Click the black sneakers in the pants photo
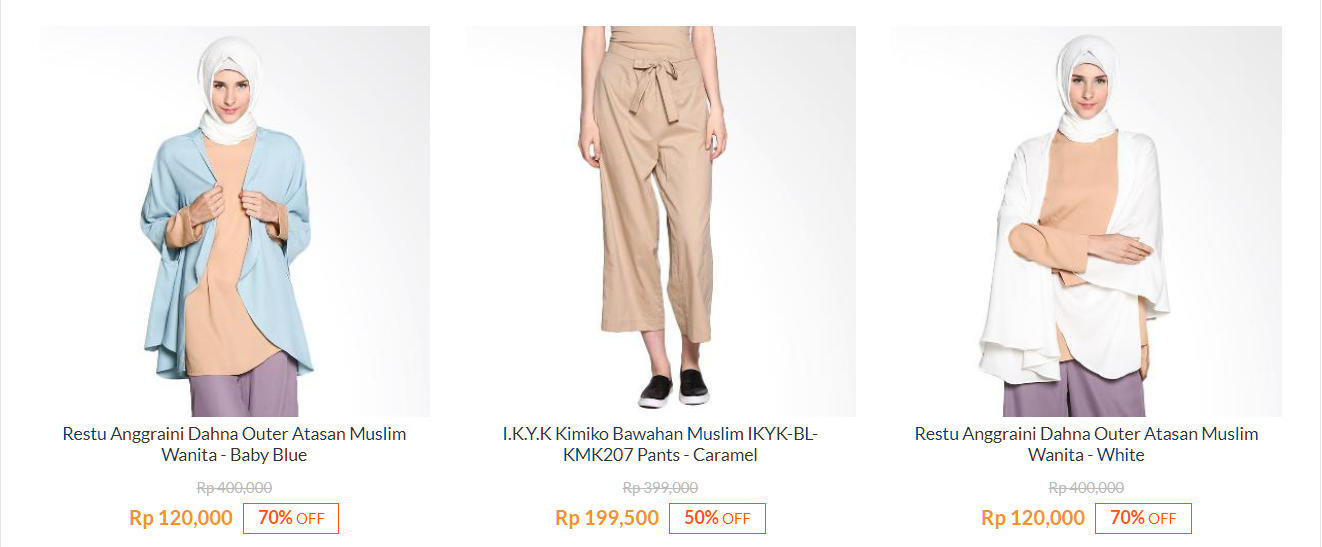 (673, 388)
